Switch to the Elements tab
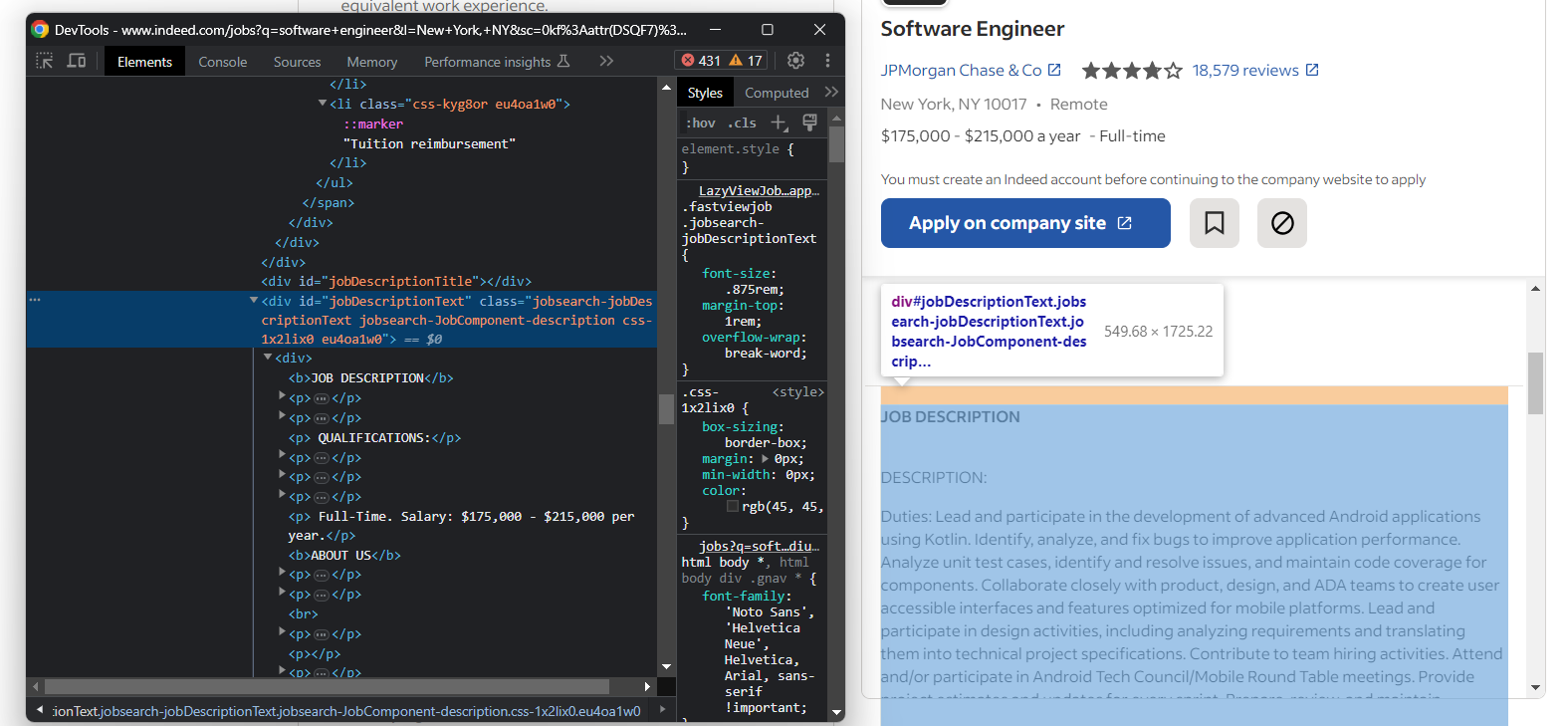Viewport: 1568px width, 726px height. pyautogui.click(x=144, y=62)
